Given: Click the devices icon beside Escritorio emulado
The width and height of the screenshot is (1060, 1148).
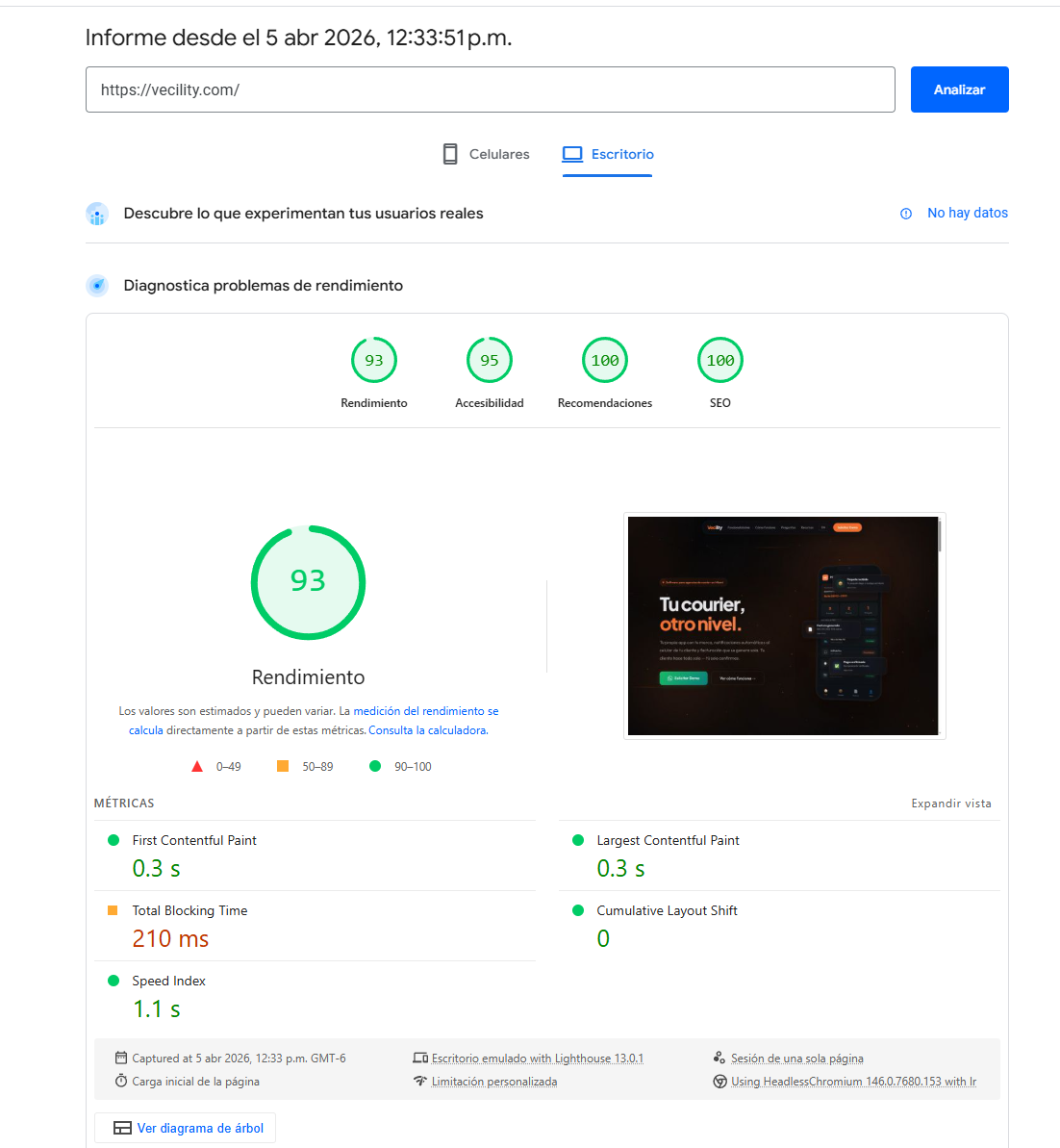Looking at the screenshot, I should point(420,1058).
